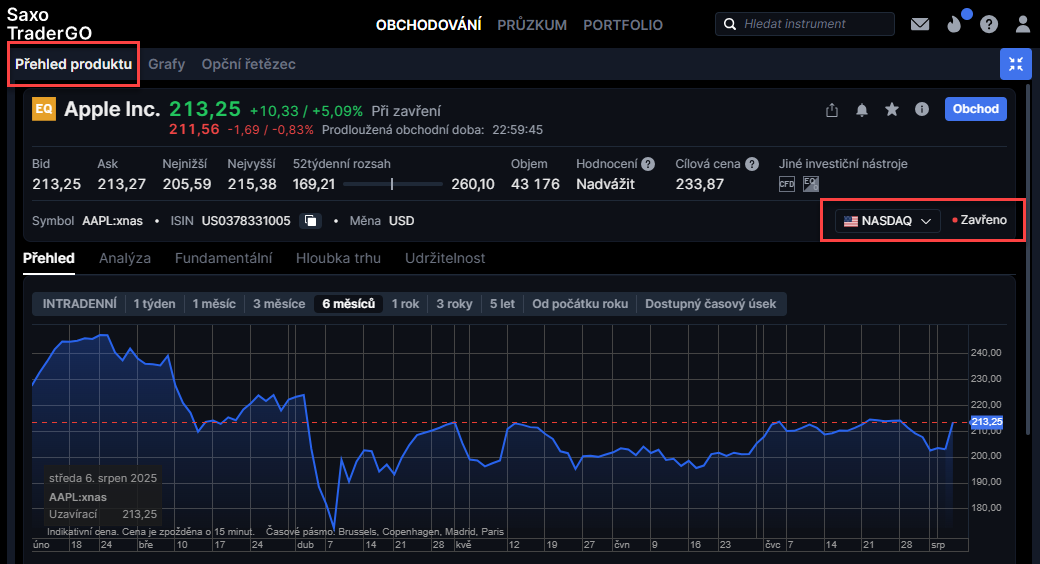The height and width of the screenshot is (564, 1040).
Task: Open the notifications icon with blue dot
Action: [955, 24]
